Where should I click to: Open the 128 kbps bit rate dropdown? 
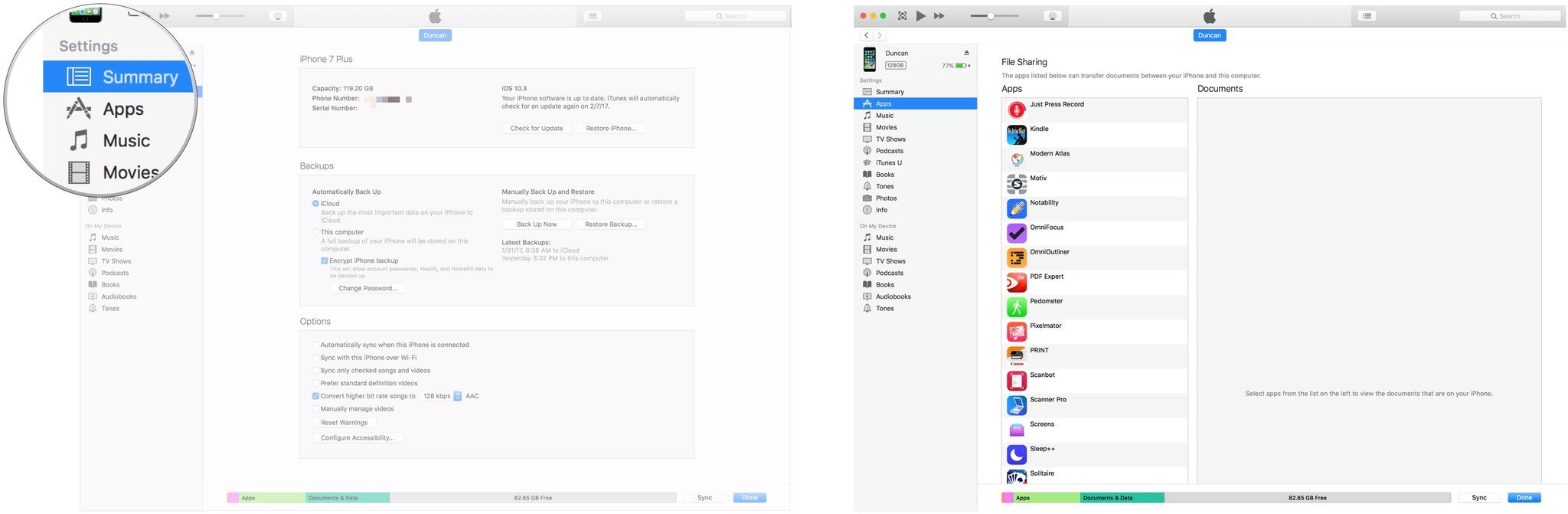point(441,396)
